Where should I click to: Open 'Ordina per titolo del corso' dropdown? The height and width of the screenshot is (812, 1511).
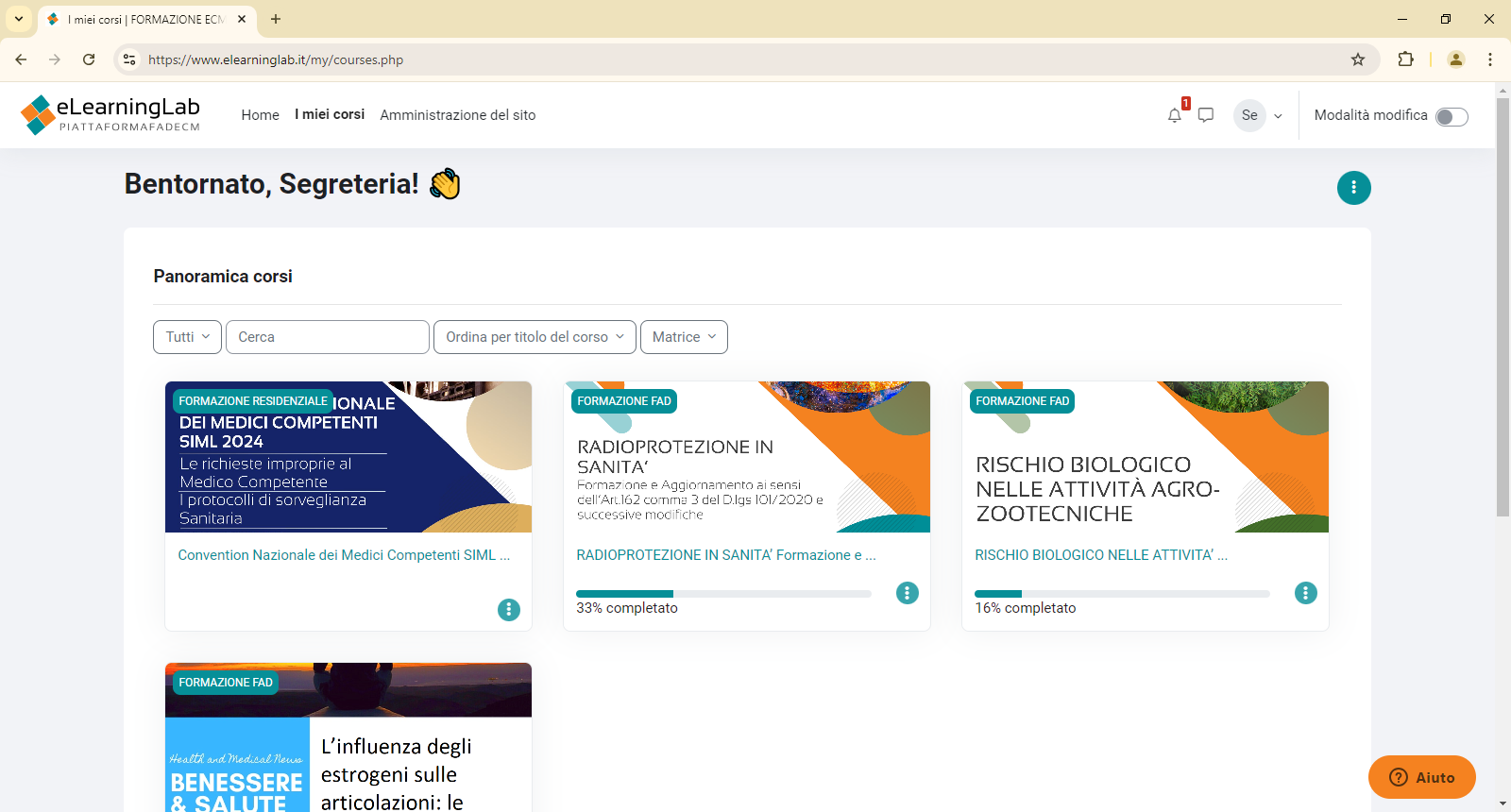coord(535,337)
